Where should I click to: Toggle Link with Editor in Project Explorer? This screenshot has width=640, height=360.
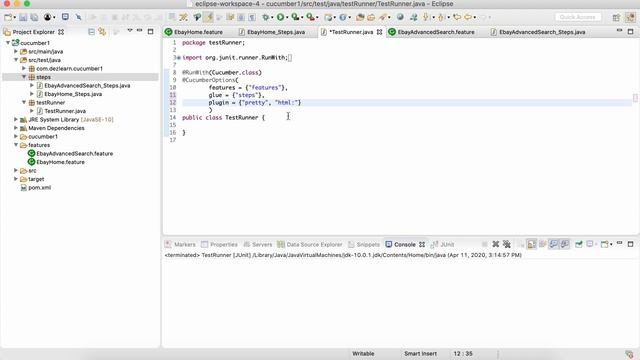point(102,31)
